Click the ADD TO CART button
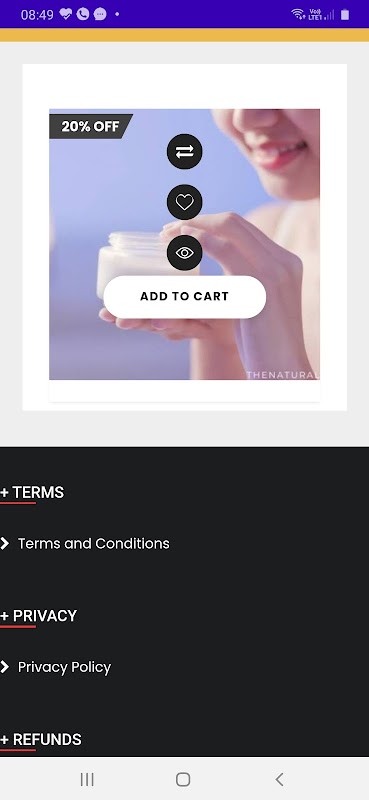Screen dimensions: 369x800 184,296
